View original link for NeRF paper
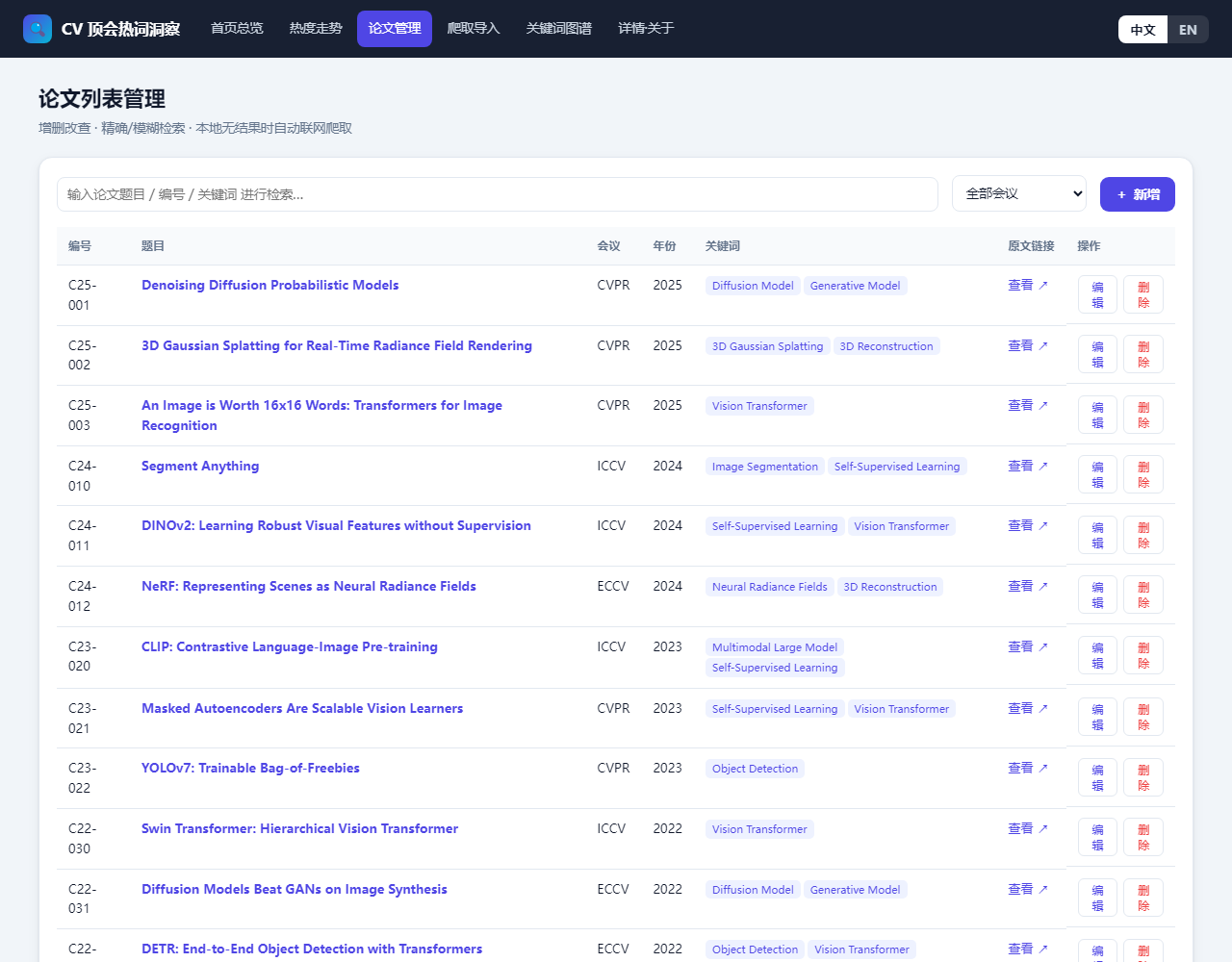The width and height of the screenshot is (1232, 962). [x=1028, y=586]
